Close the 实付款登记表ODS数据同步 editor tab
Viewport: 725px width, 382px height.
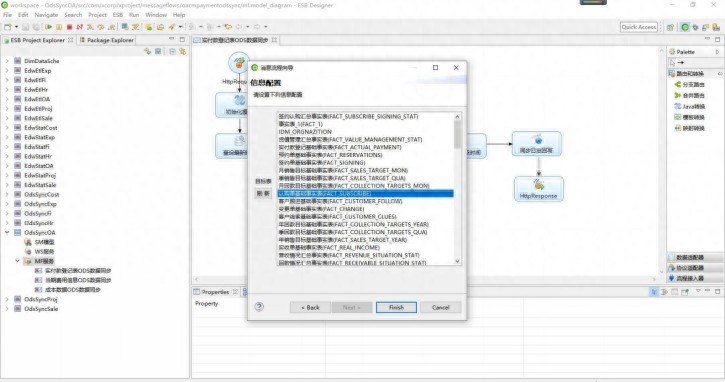274,40
